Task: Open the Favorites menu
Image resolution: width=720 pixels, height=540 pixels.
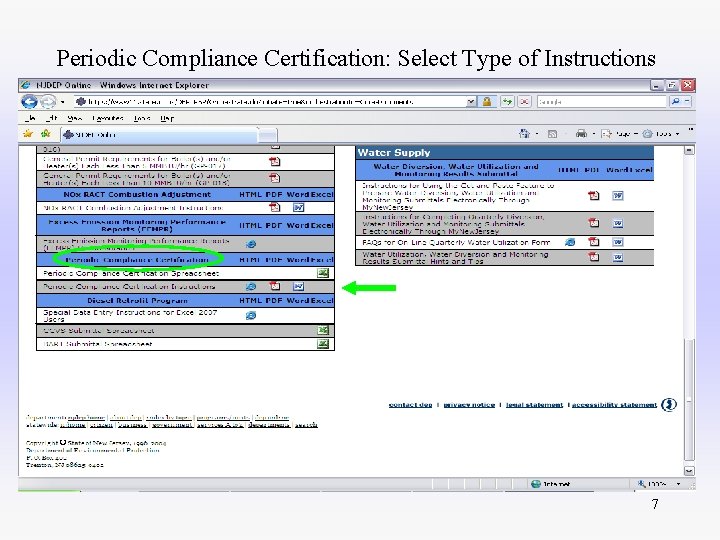Action: point(108,118)
